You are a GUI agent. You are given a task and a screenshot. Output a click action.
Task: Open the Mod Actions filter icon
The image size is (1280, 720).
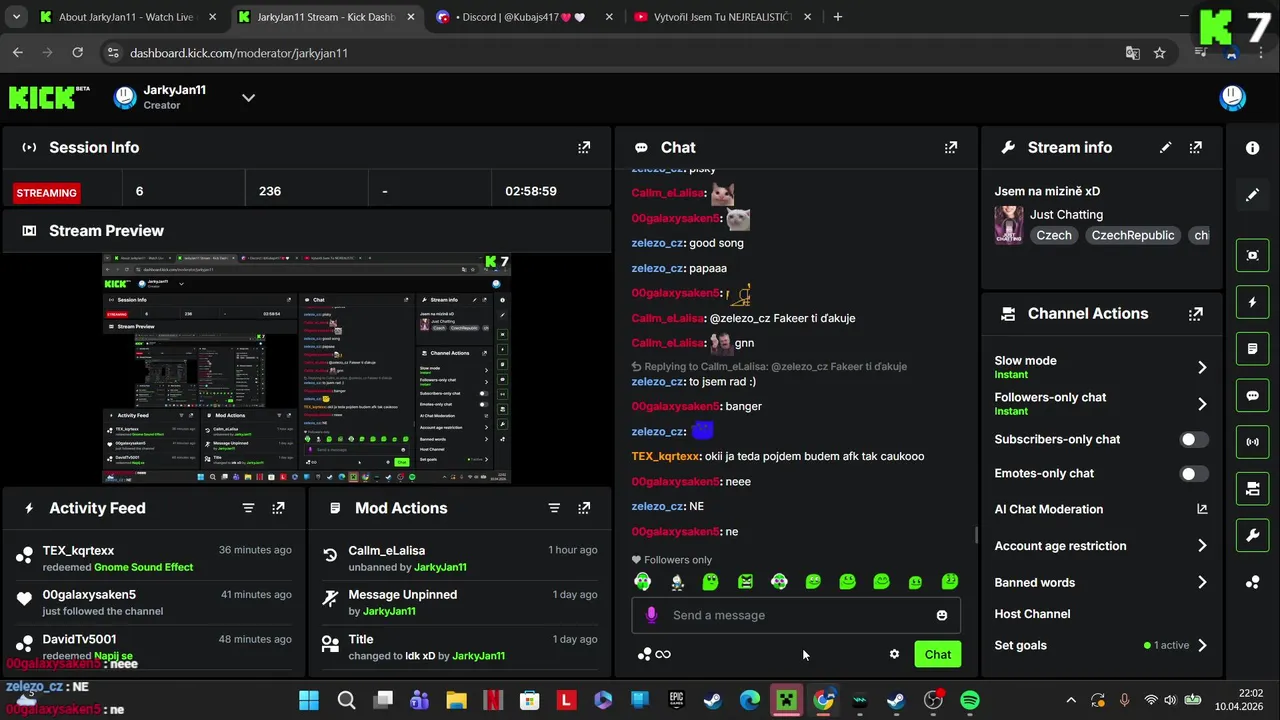coord(554,508)
